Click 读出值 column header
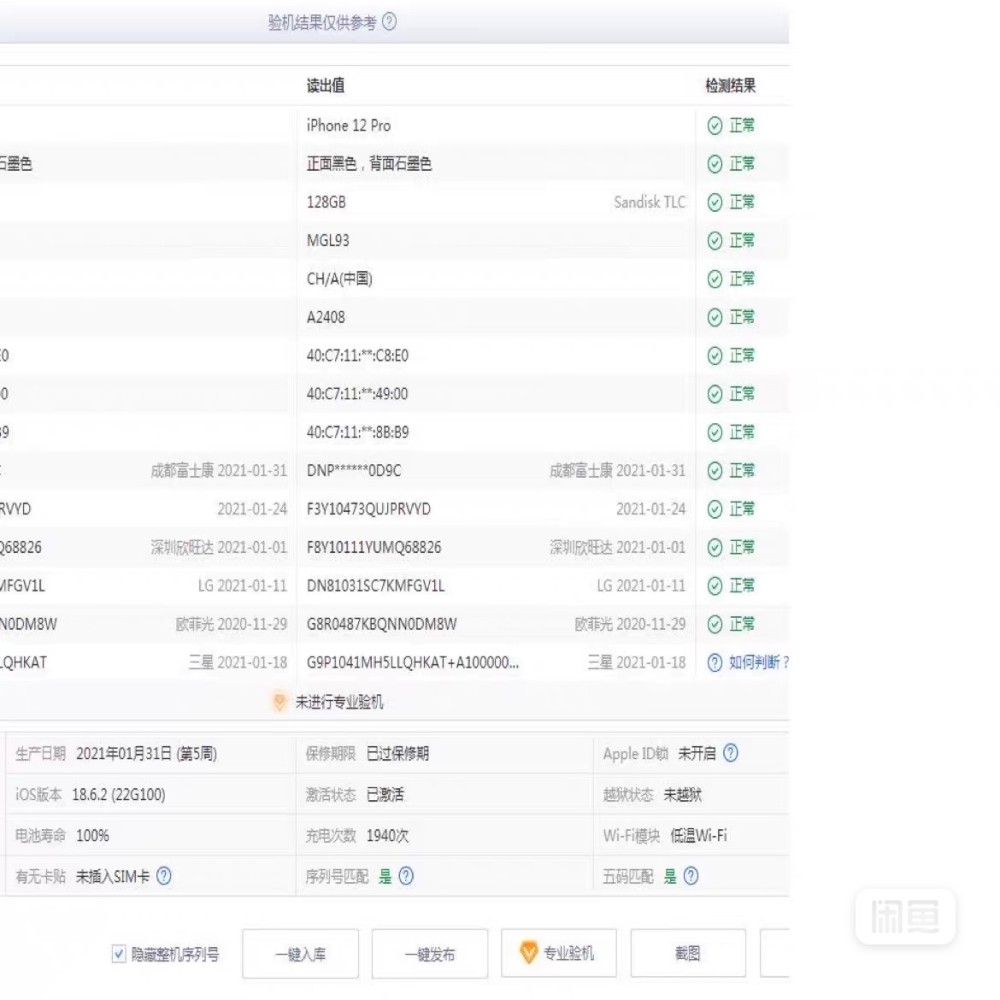1000x1000 pixels. pos(326,85)
